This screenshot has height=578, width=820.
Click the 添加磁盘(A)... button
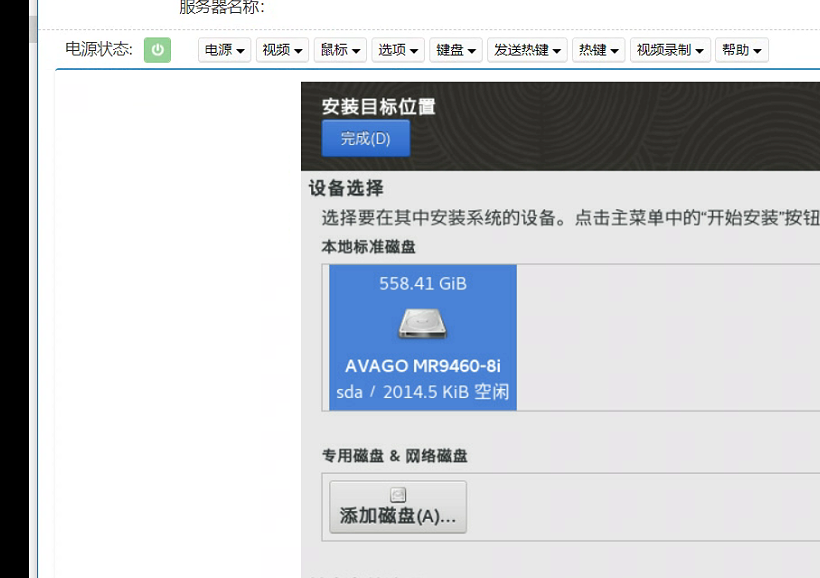[x=398, y=507]
